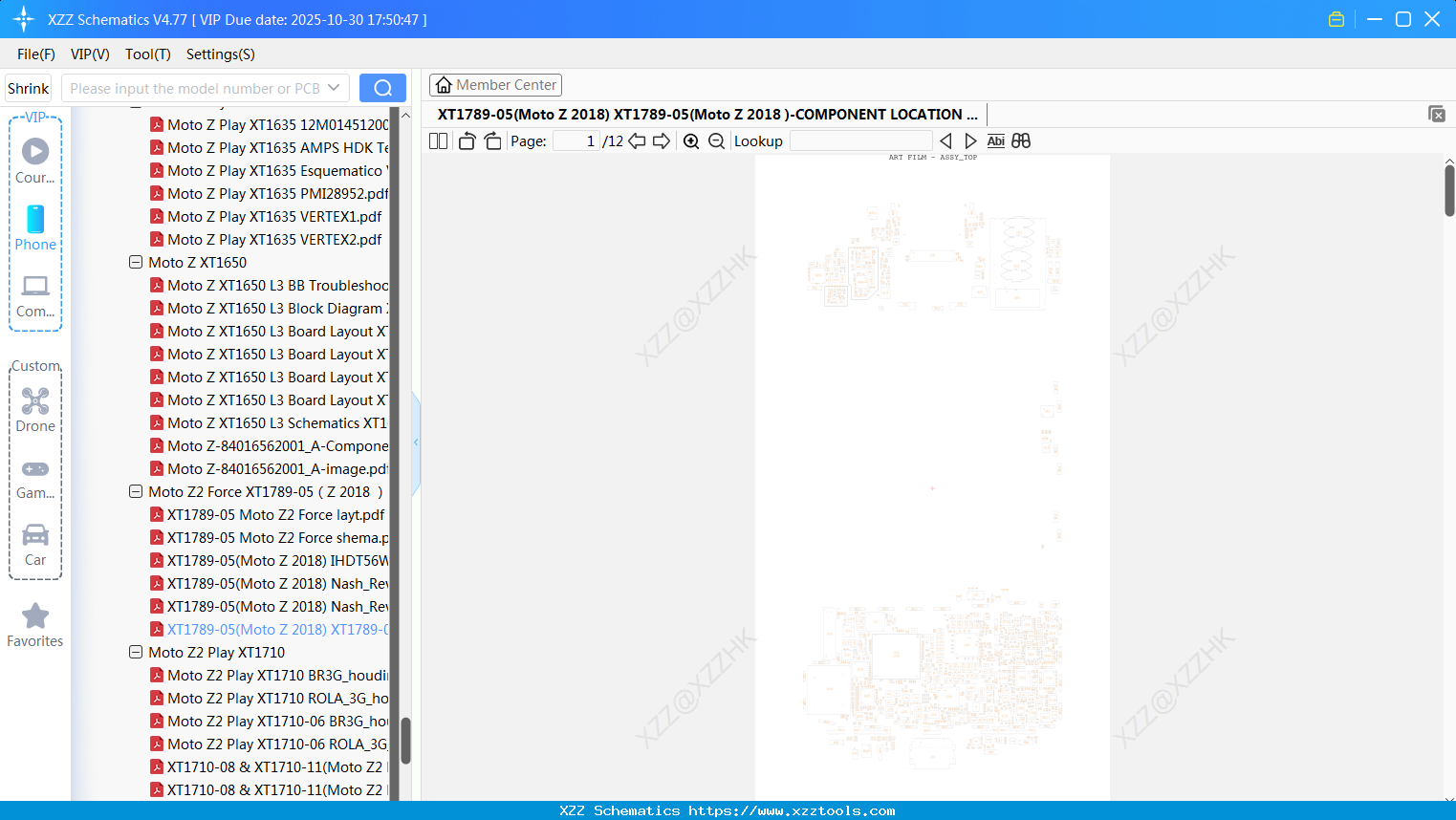Open Moto Z Play XT1635 Esquematico file

(x=270, y=170)
